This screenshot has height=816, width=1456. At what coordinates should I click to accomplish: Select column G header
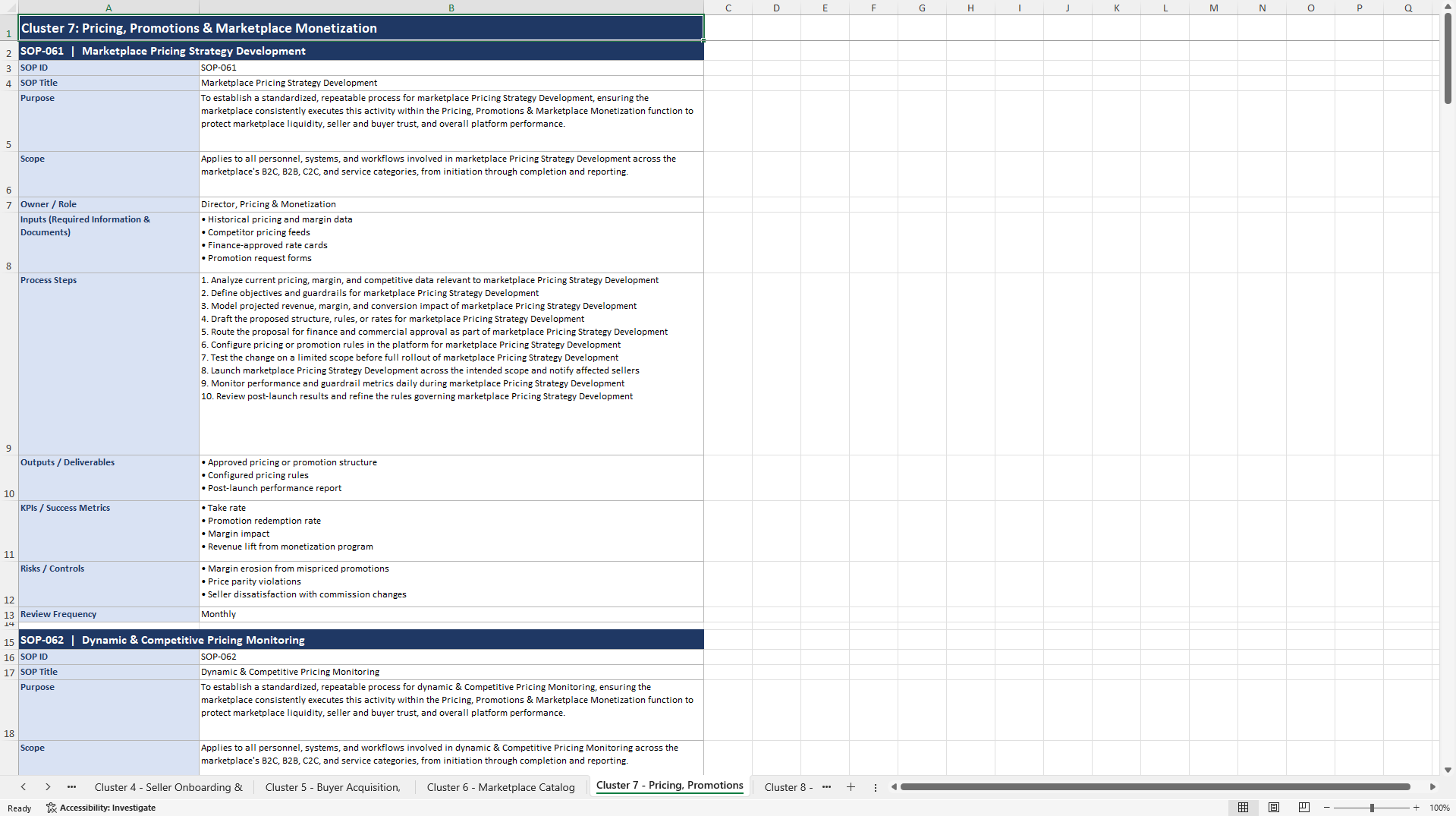tap(922, 8)
